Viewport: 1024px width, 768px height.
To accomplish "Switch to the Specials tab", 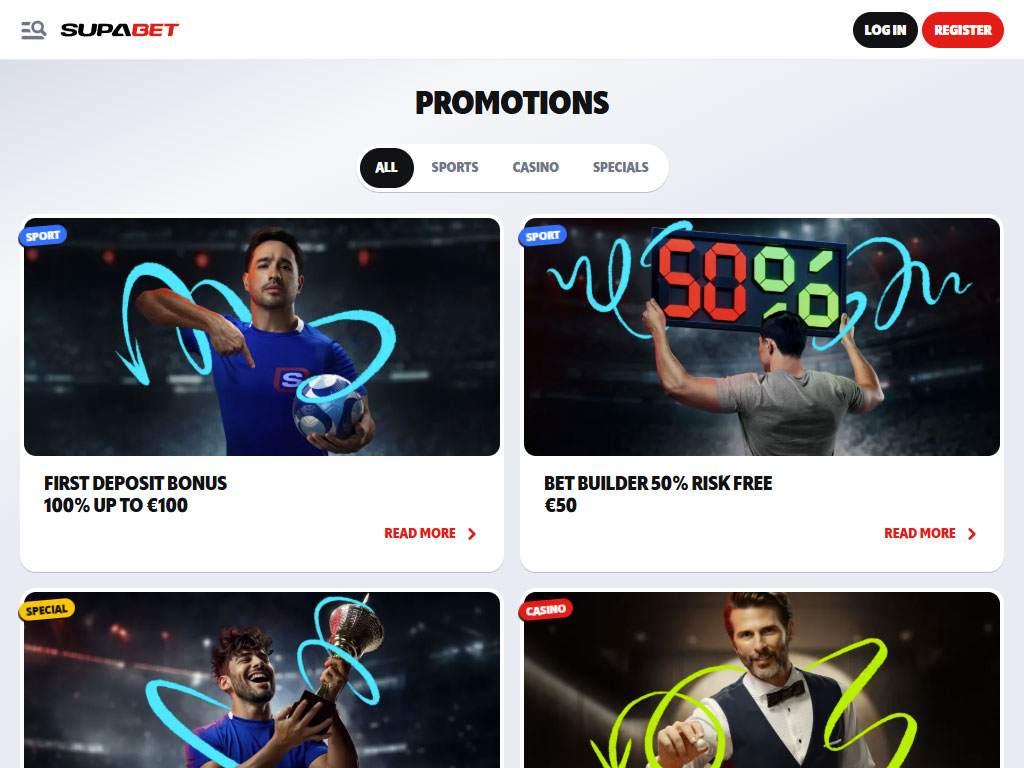I will [x=620, y=168].
